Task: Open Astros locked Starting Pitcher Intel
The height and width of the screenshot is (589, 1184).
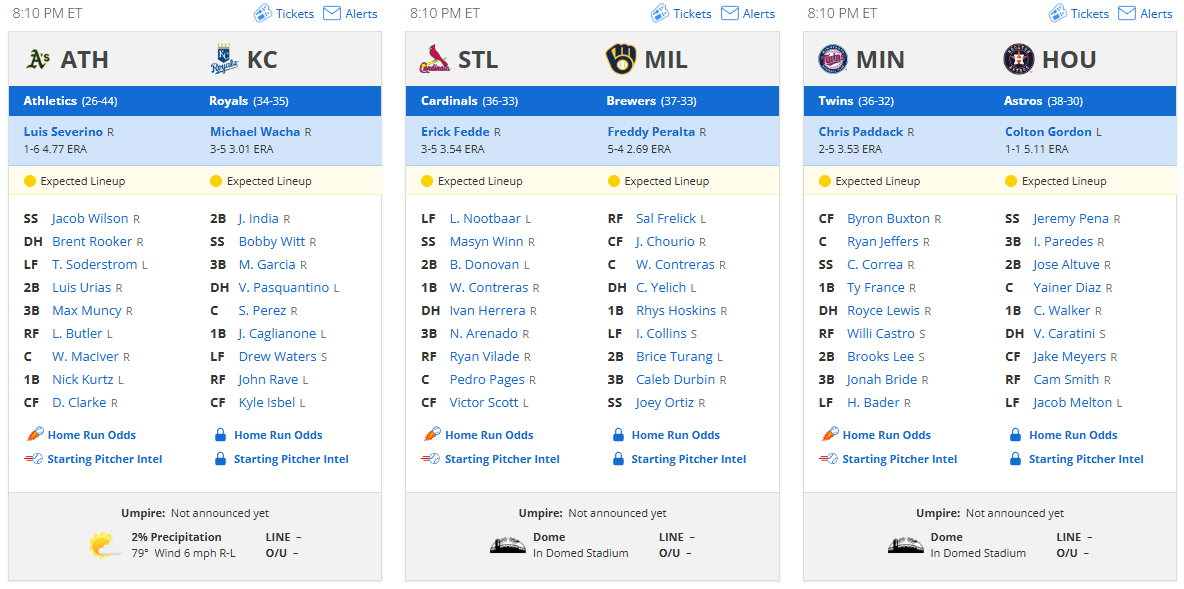Action: coord(1086,459)
